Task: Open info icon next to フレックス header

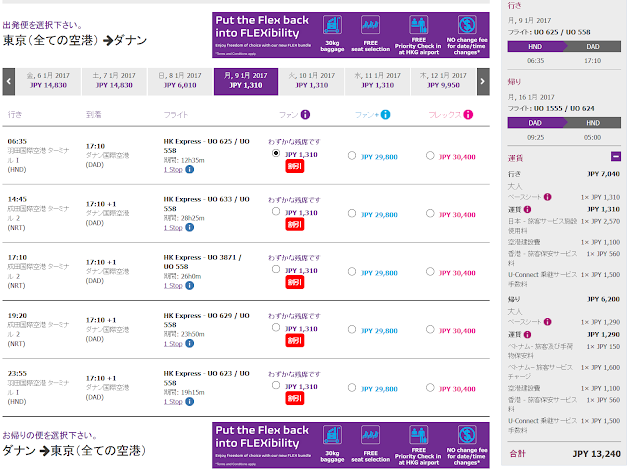Action: coord(468,115)
